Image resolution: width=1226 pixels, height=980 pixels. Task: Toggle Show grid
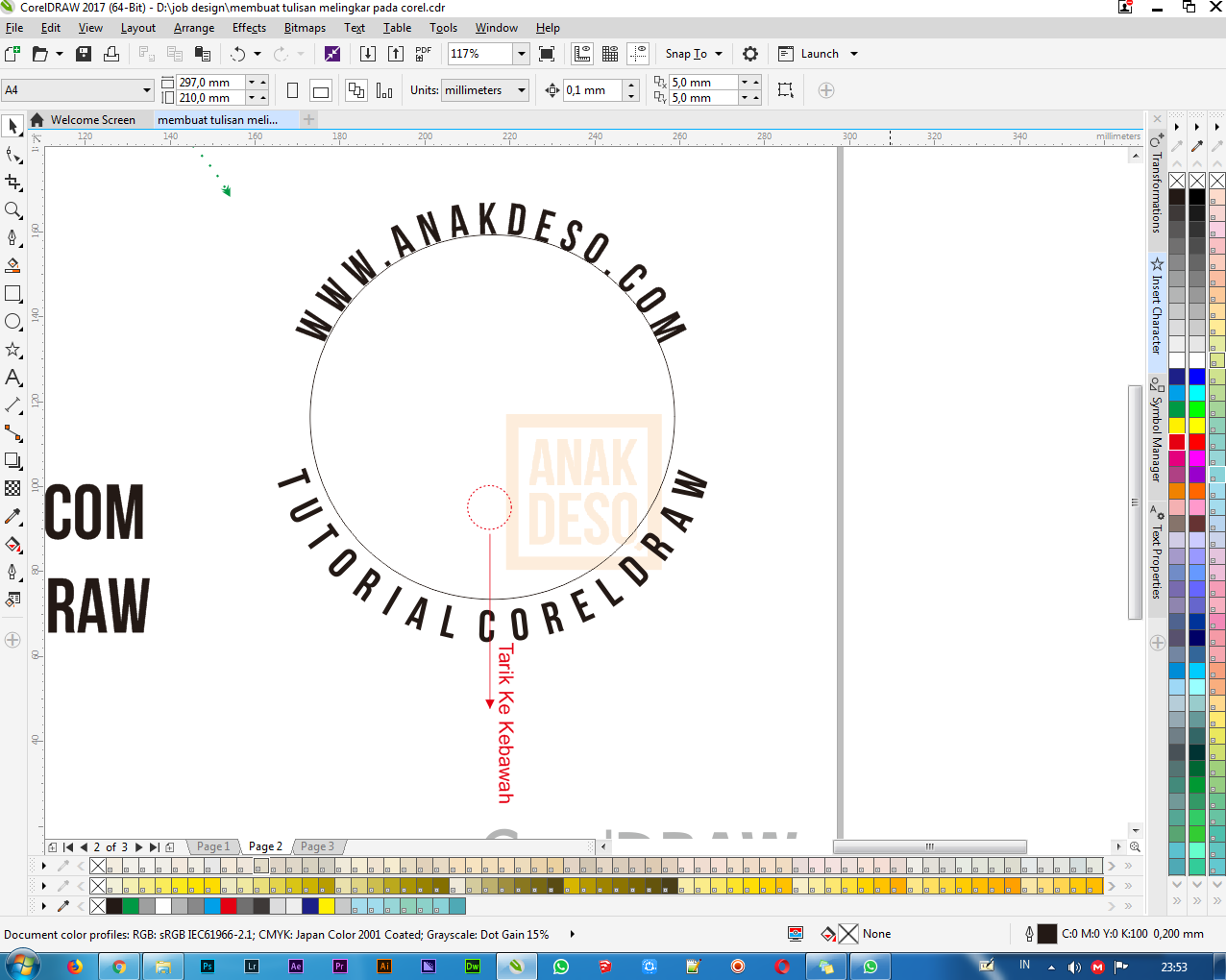(x=609, y=54)
